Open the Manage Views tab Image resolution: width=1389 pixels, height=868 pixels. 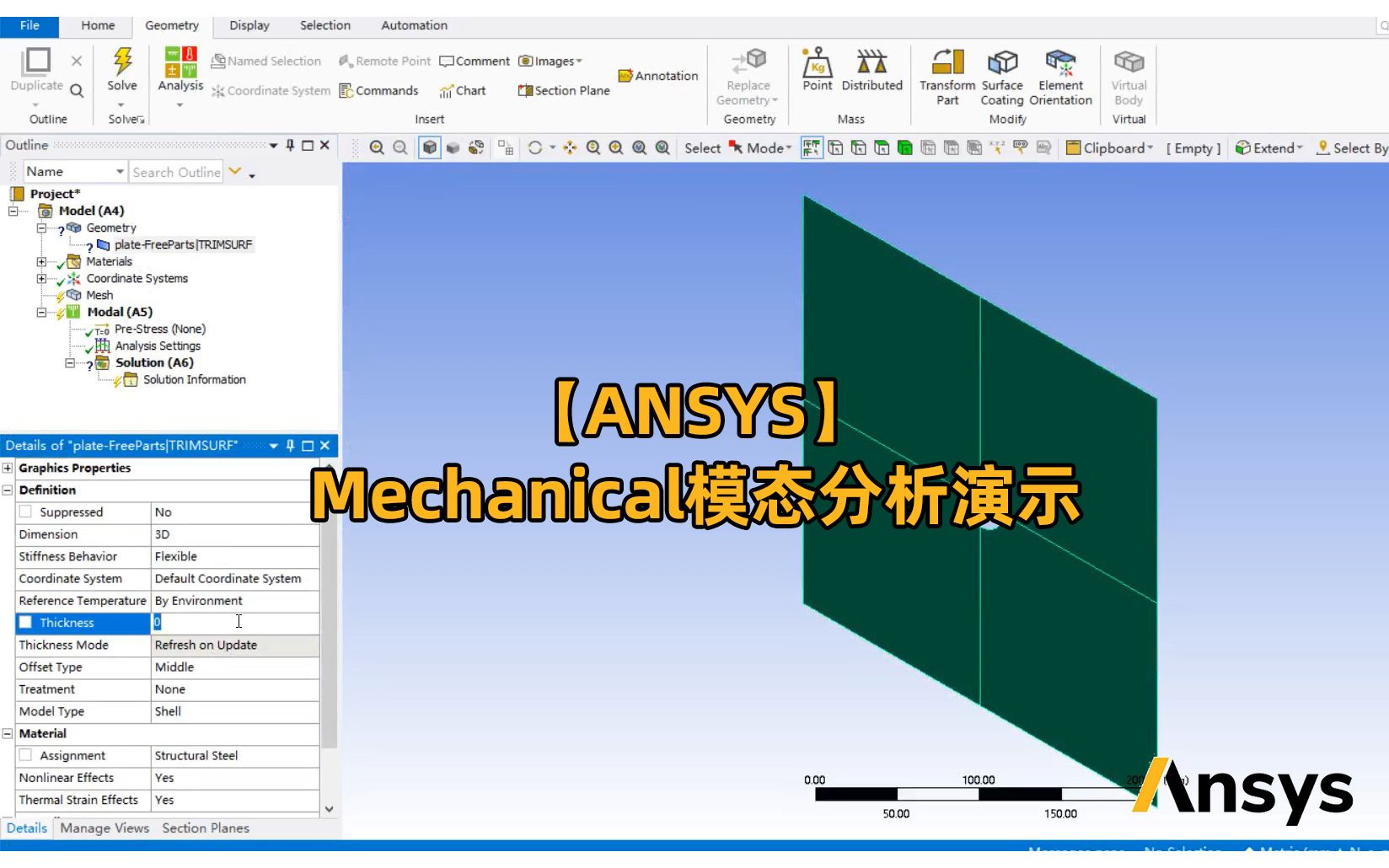pos(105,828)
